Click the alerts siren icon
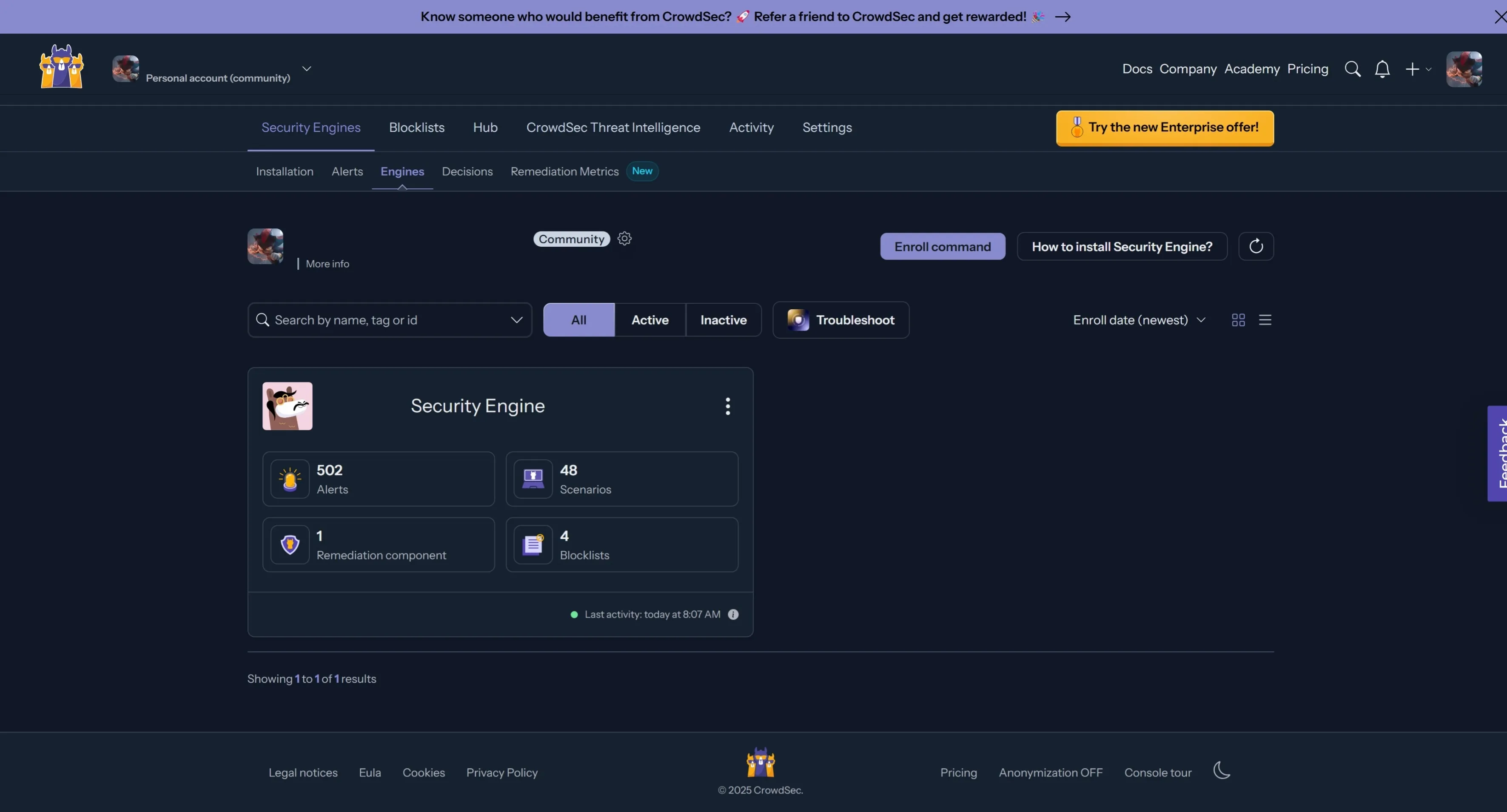Screen dimensions: 1507x812 click(290, 479)
